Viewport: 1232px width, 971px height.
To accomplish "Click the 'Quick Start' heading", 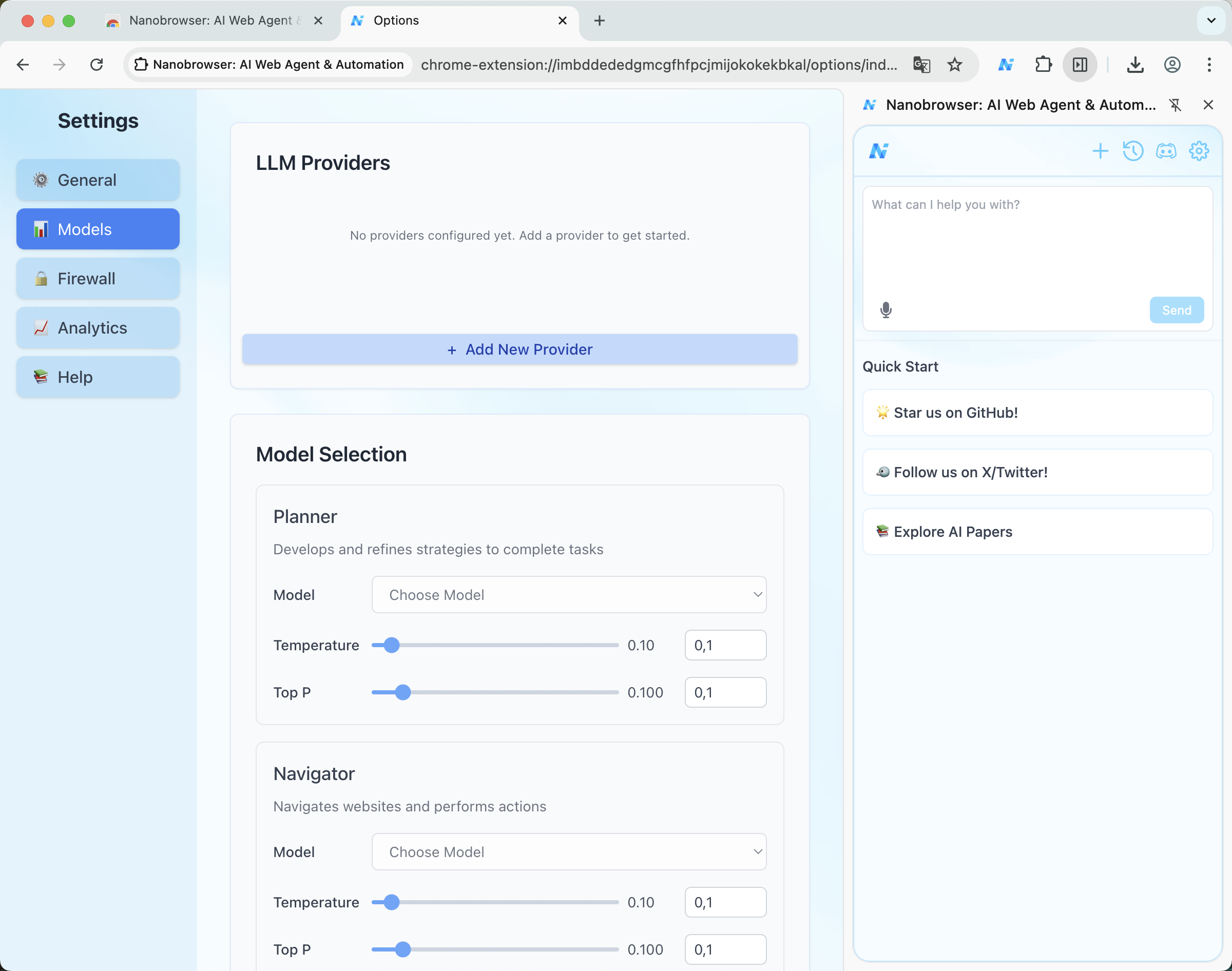I will tap(900, 366).
